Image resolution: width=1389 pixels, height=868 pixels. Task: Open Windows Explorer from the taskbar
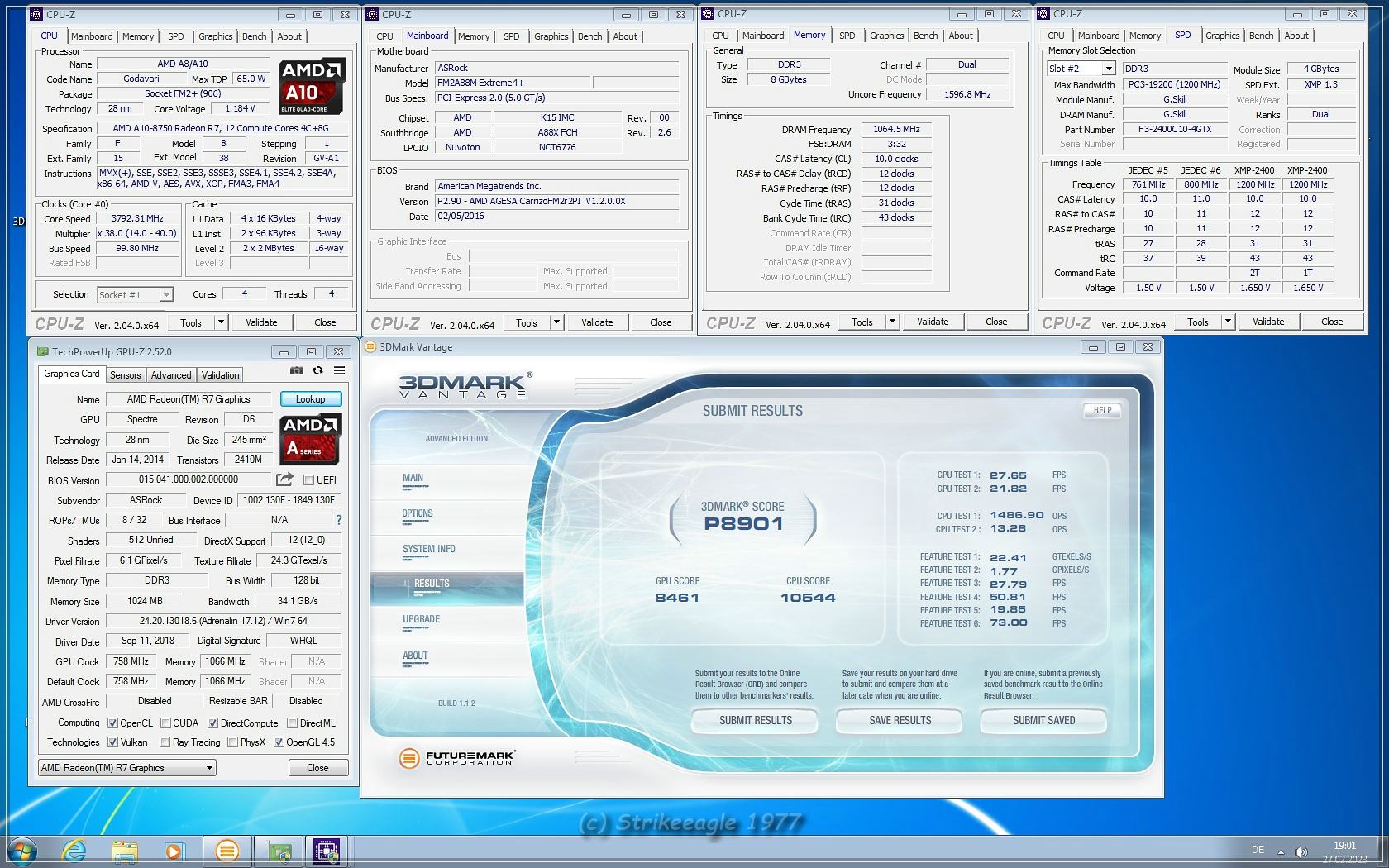125,851
